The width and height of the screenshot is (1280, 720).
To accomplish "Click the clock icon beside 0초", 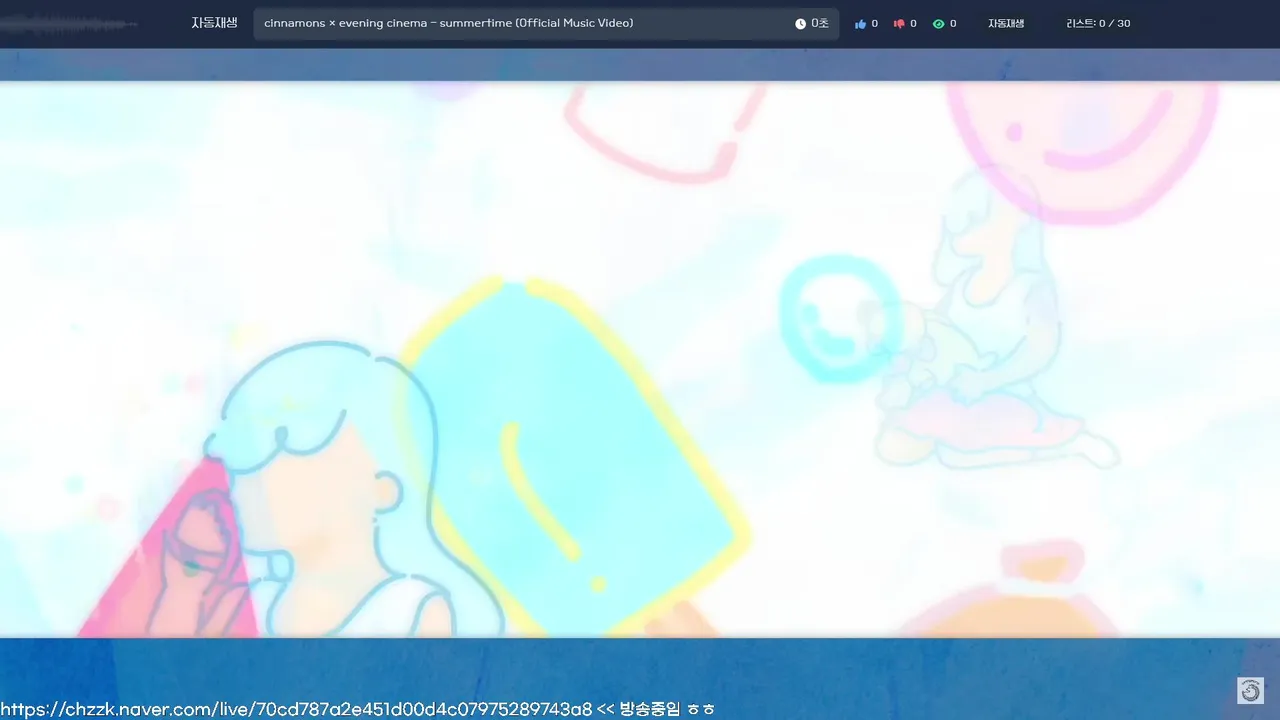I will coord(800,24).
